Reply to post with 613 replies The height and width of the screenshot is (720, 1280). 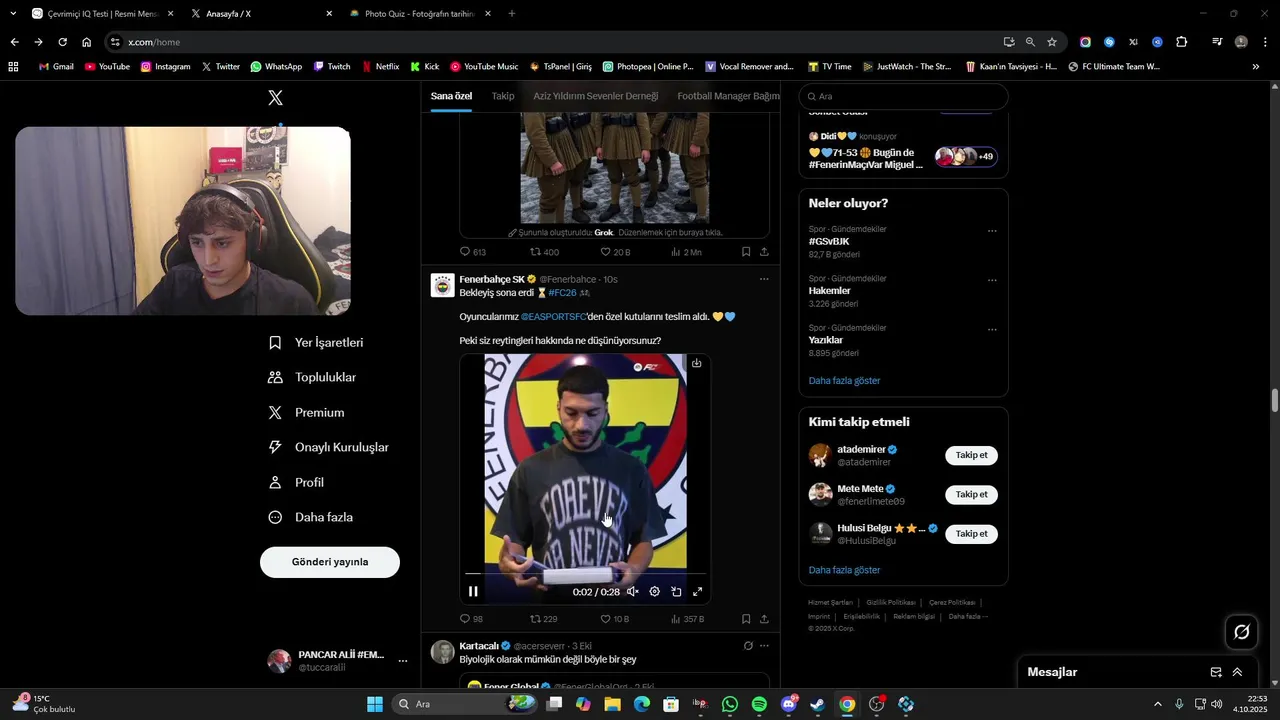472,252
